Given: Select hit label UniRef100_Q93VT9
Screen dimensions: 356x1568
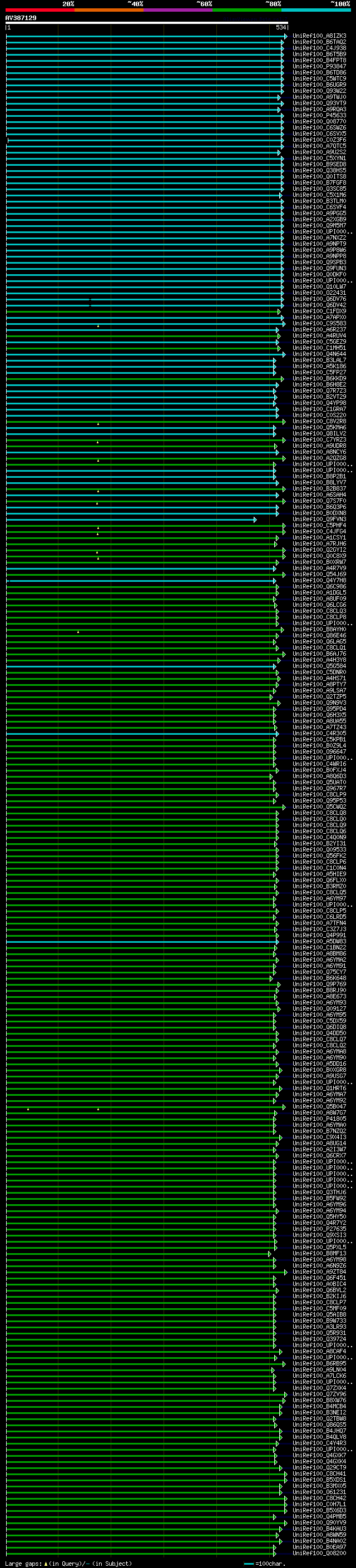Looking at the screenshot, I should pyautogui.click(x=319, y=103).
